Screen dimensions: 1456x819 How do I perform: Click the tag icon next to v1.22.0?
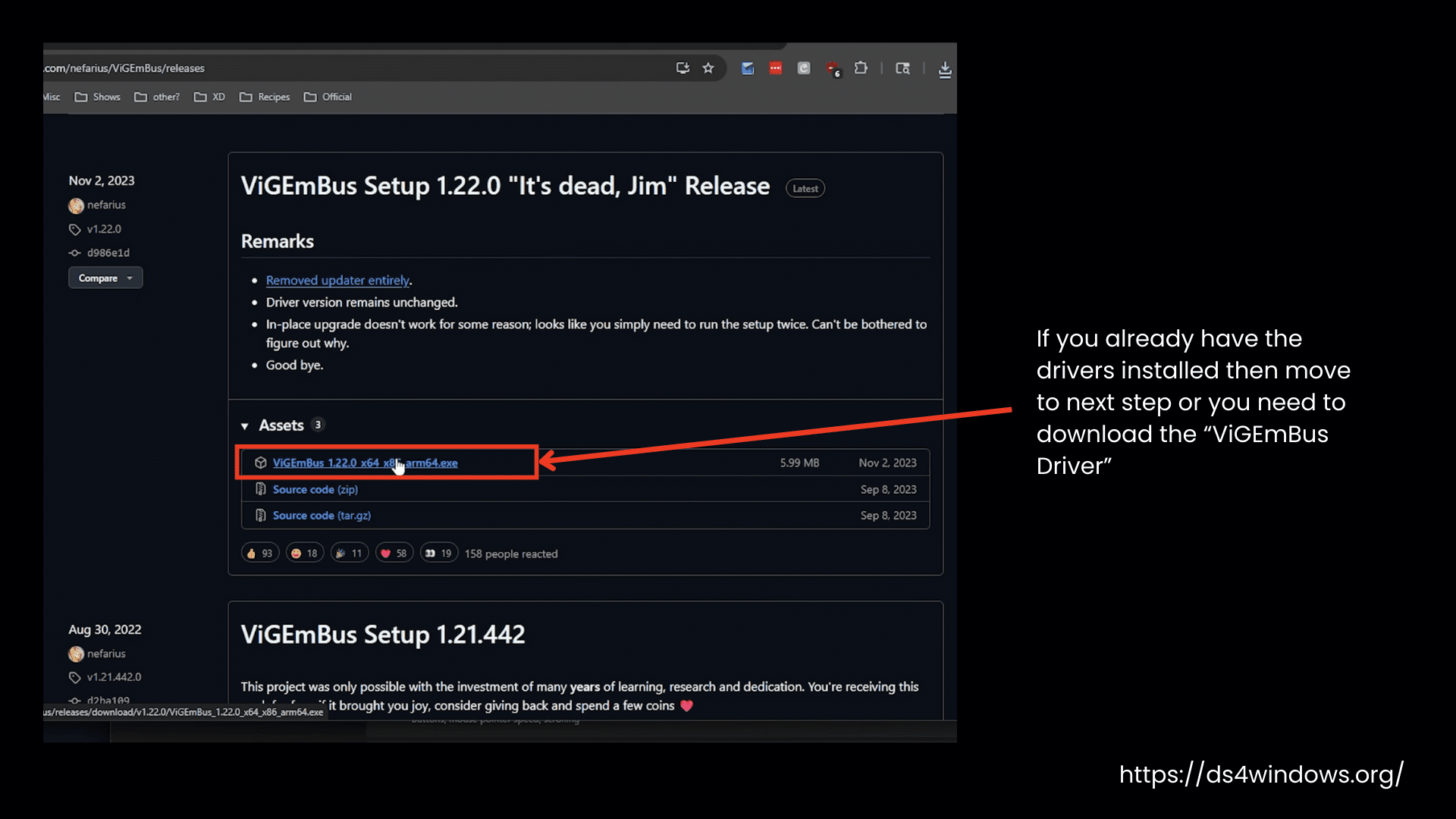[75, 229]
